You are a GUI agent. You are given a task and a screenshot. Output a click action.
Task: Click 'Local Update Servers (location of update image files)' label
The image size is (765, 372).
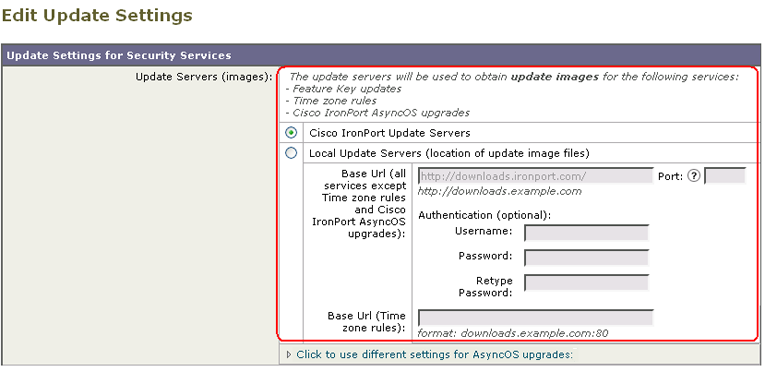click(449, 153)
